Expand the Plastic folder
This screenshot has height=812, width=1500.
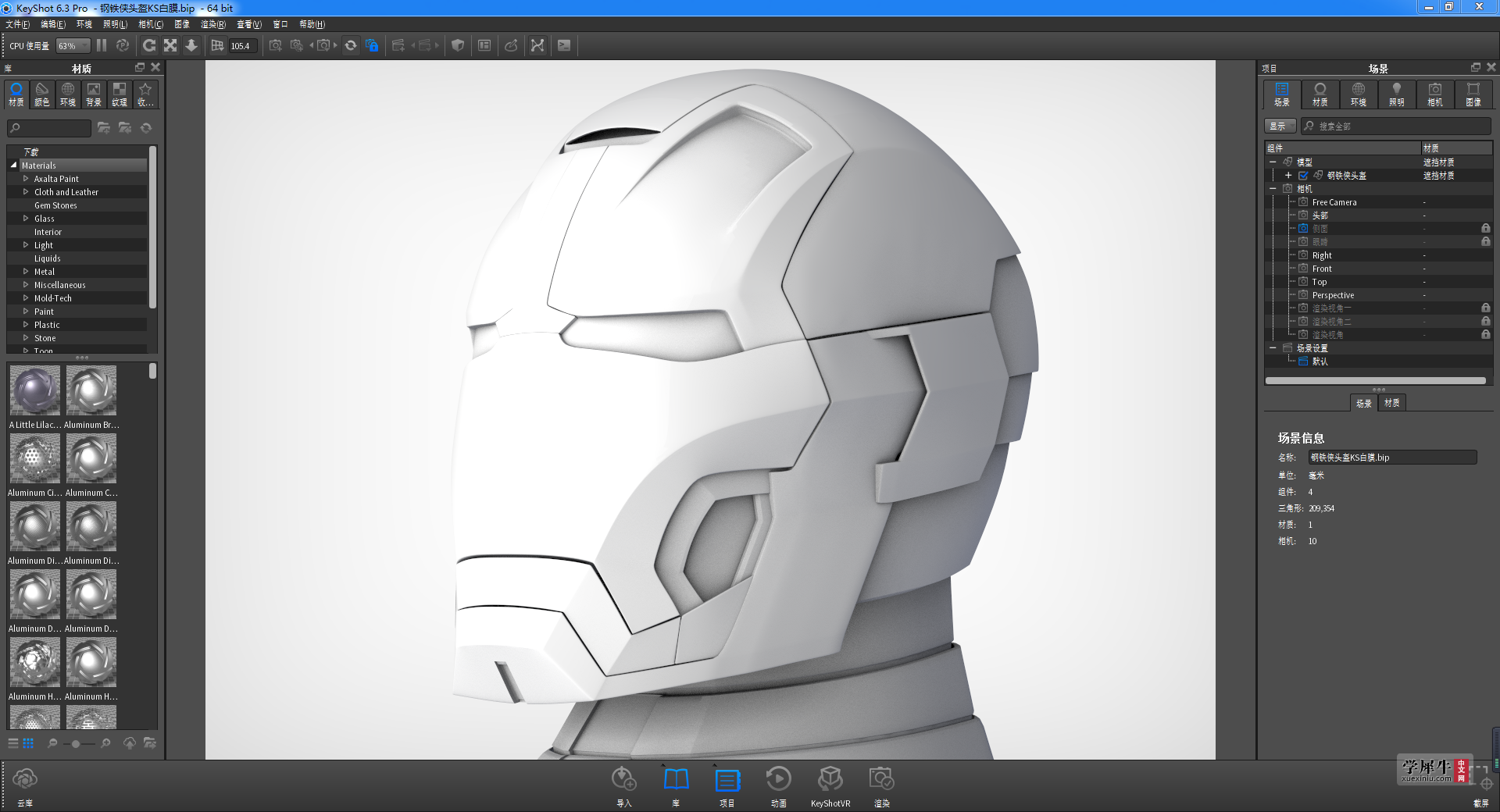pos(26,325)
